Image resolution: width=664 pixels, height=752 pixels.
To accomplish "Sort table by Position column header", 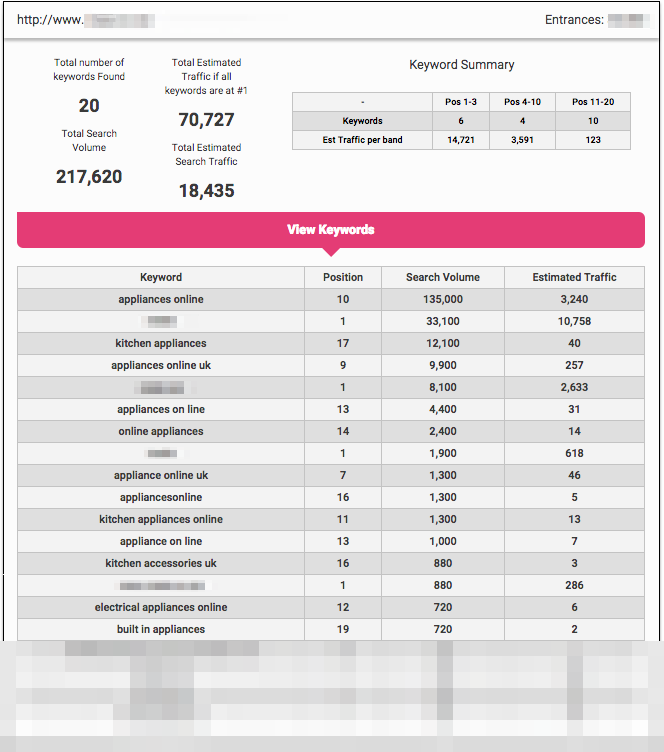I will 343,277.
